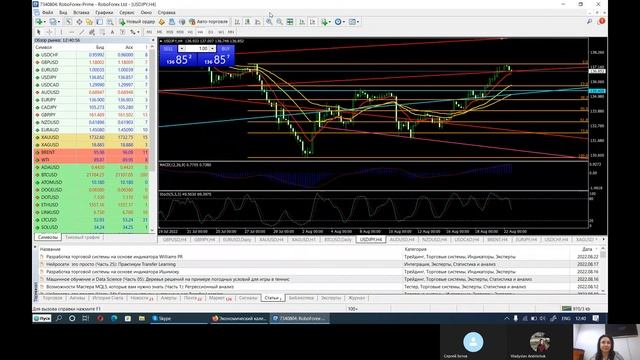Toggle the Terminal panel icon
640x360 pixels.
point(99,22)
